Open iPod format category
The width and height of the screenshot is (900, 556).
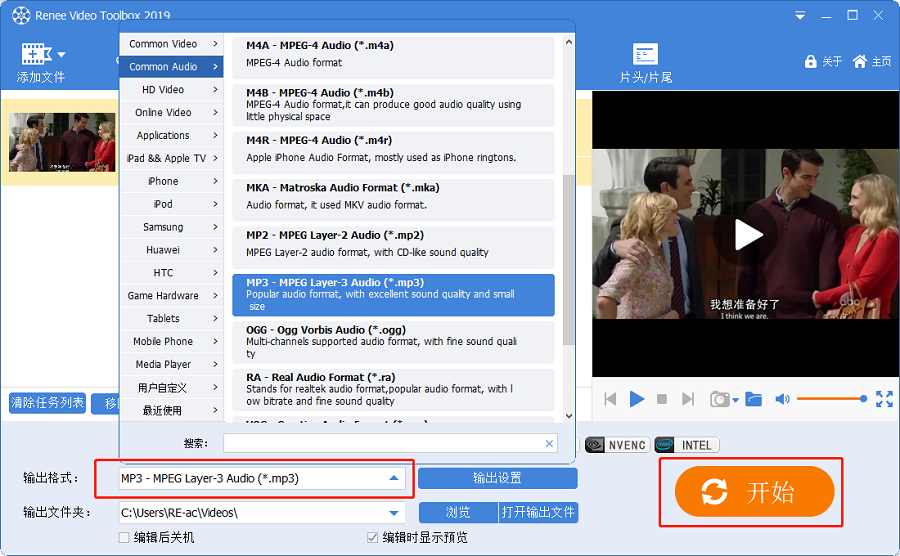pyautogui.click(x=171, y=204)
